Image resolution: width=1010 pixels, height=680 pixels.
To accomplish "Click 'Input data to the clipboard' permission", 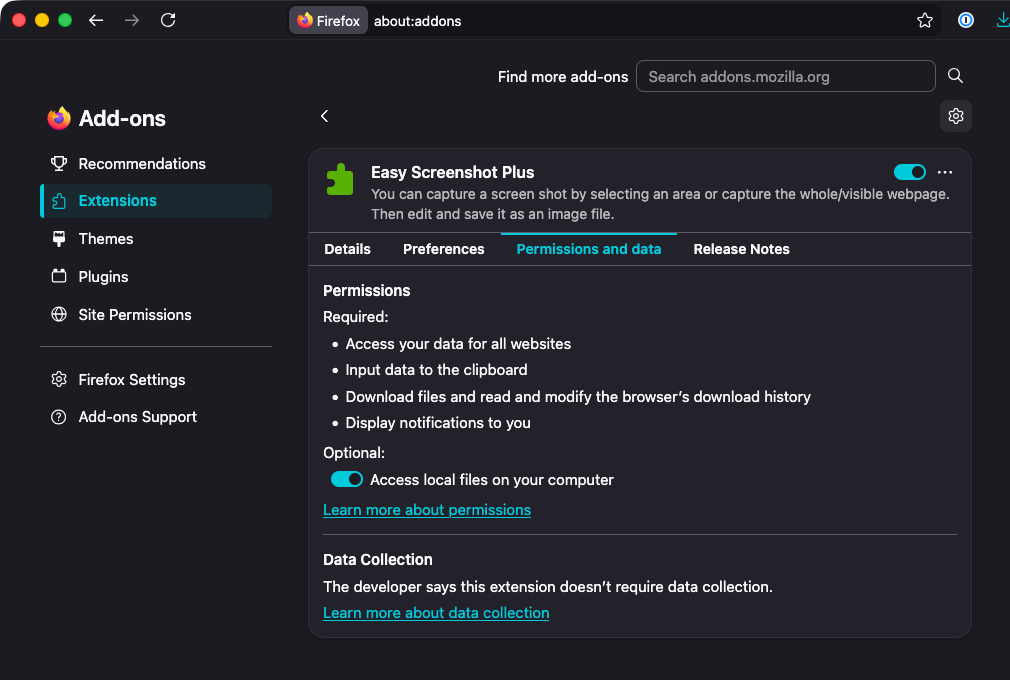I will point(436,370).
